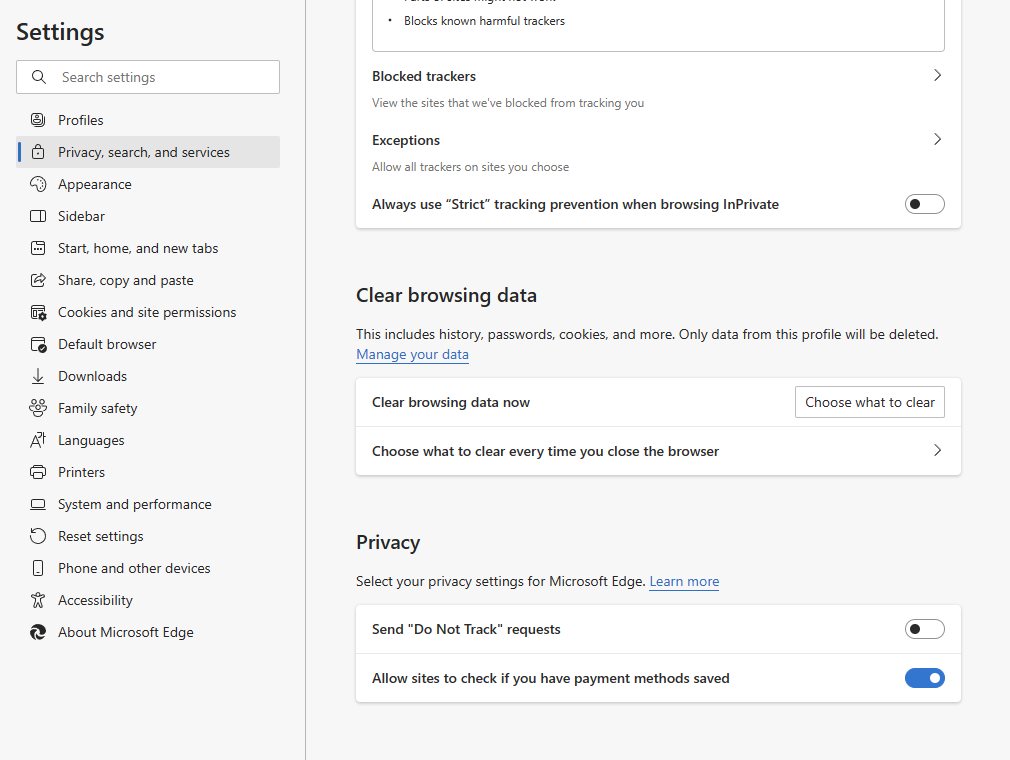Click the Appearance palette icon
Screen dimensions: 1010x760
[x=38, y=184]
